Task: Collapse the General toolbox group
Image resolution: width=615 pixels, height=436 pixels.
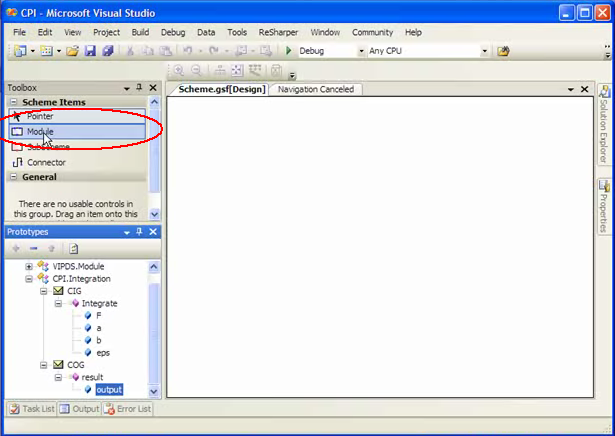Action: [14, 177]
